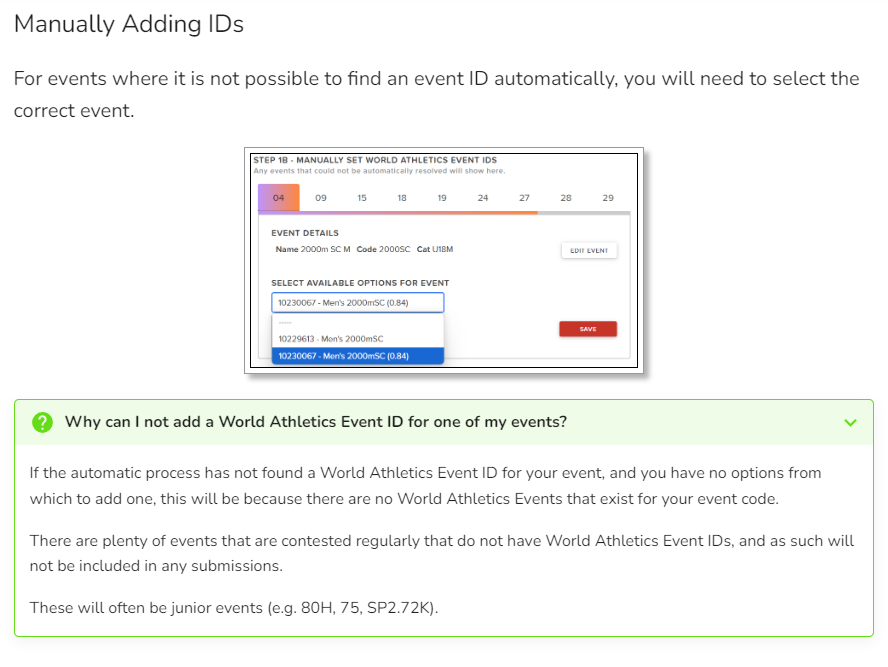Select tab 04 in the screenshot
Viewport: 888px width, 667px height.
[279, 198]
